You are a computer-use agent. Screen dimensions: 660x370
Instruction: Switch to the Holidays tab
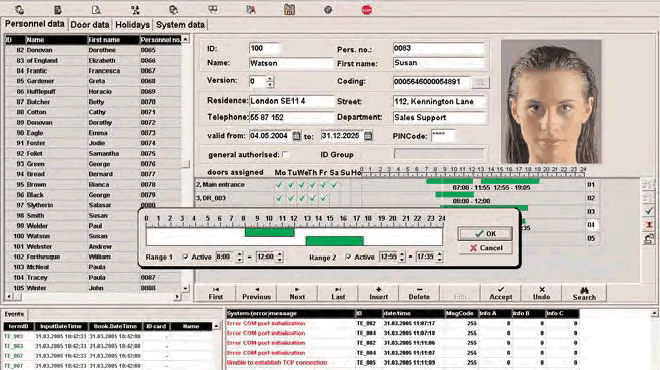pos(133,25)
